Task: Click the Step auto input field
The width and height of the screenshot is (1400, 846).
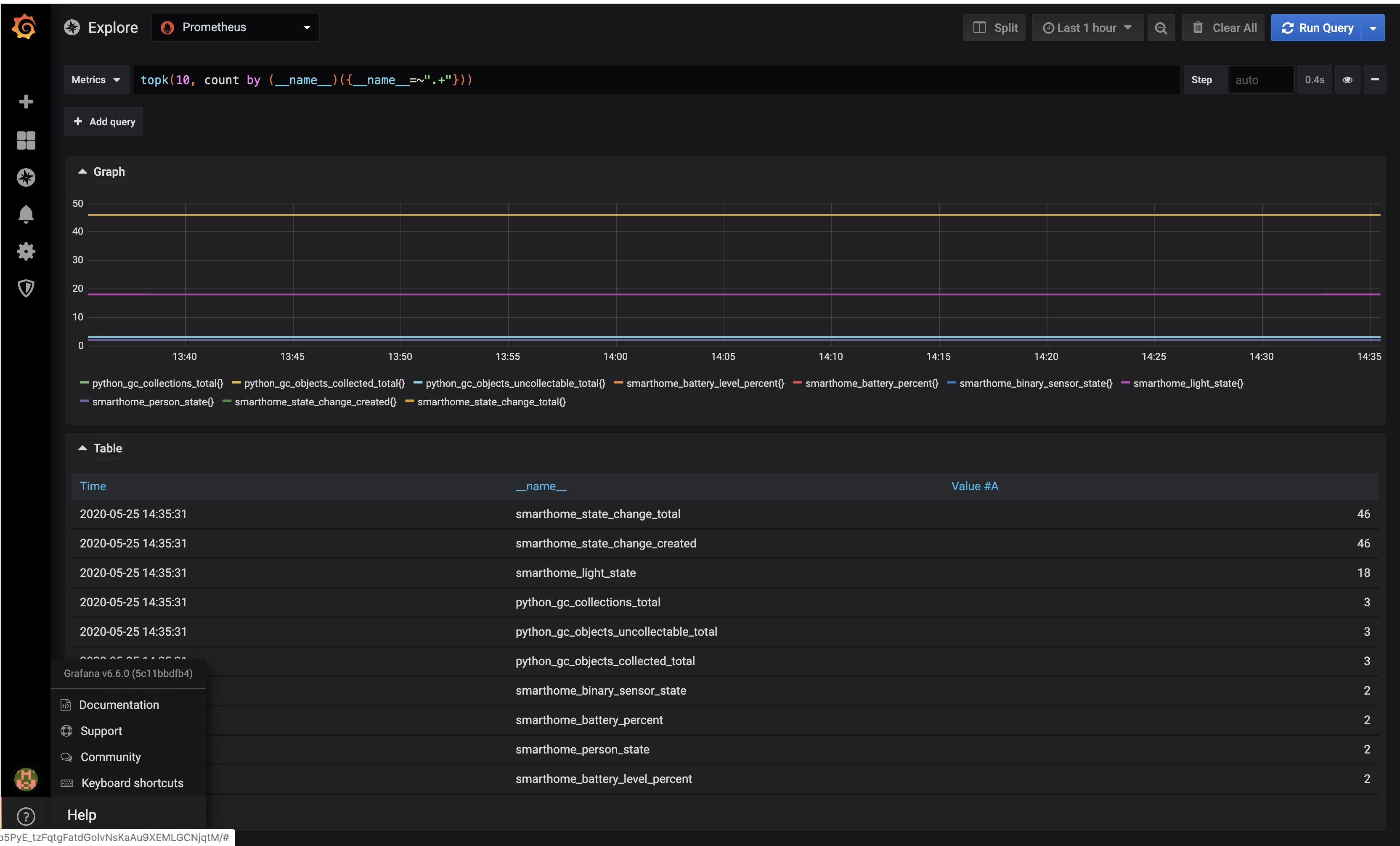Action: 1261,79
